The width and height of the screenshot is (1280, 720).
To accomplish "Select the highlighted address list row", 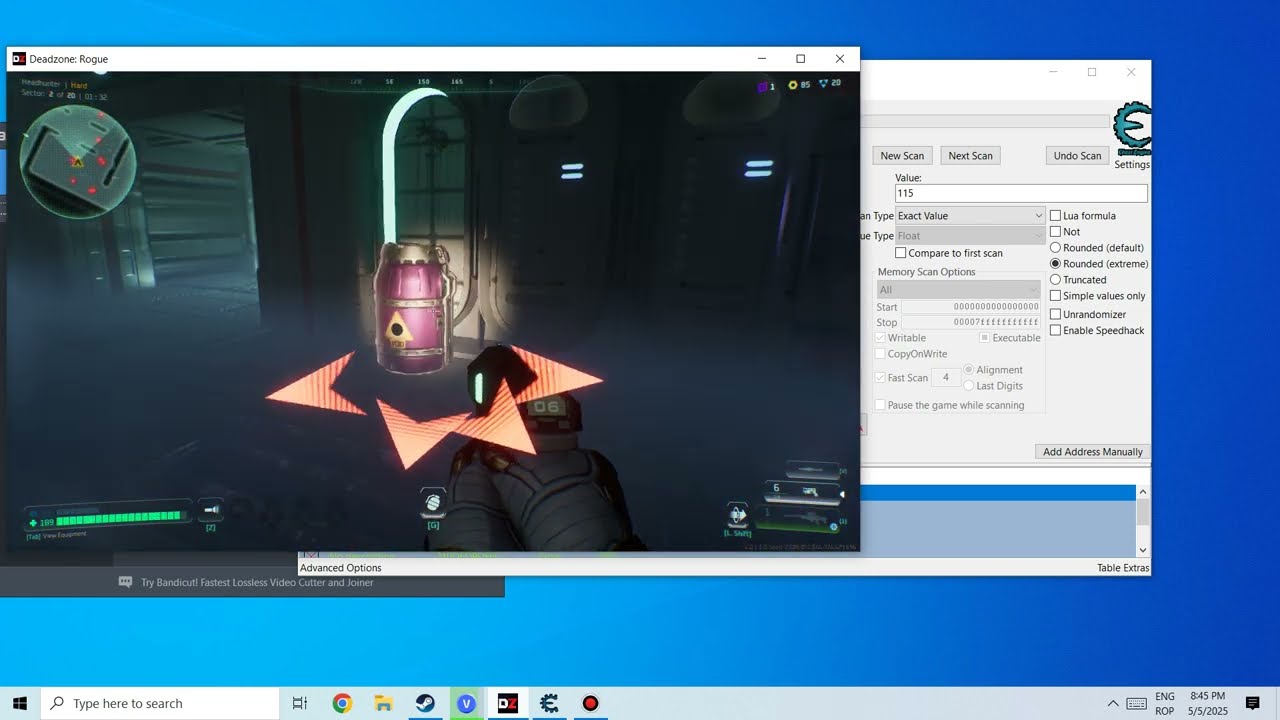I will tap(997, 493).
